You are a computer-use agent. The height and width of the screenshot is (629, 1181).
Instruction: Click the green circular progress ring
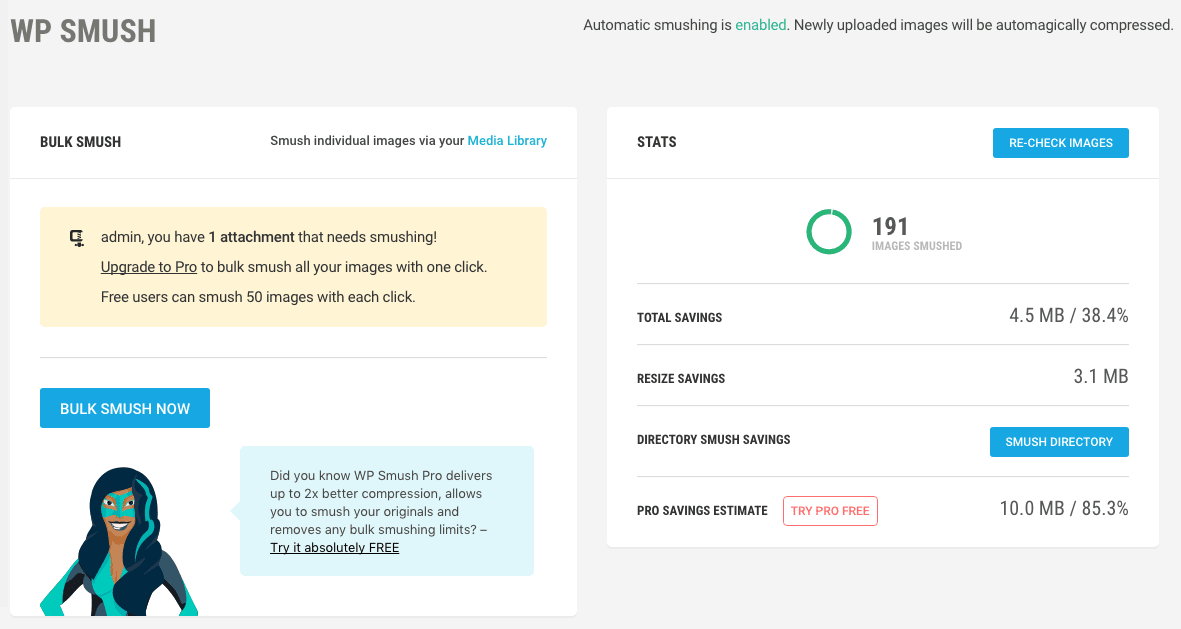pyautogui.click(x=829, y=232)
